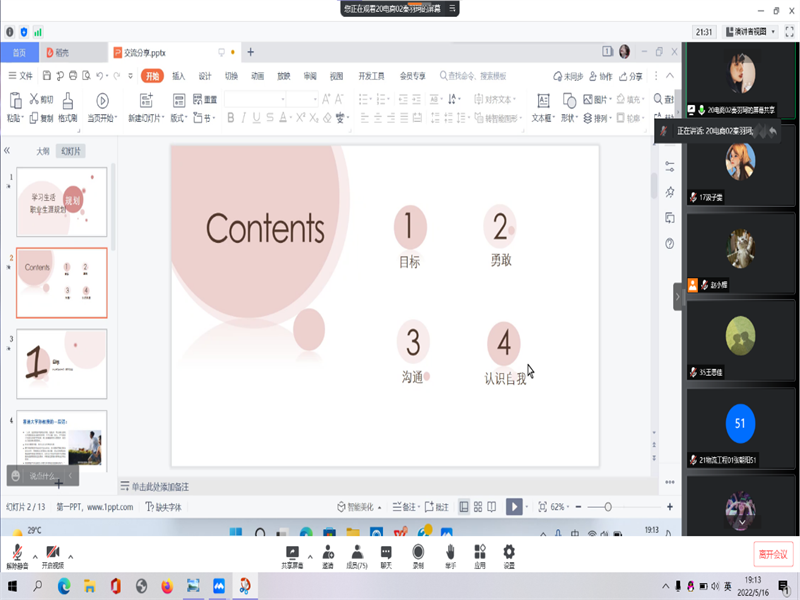Open the font name combo box
The image size is (800, 600).
[257, 99]
